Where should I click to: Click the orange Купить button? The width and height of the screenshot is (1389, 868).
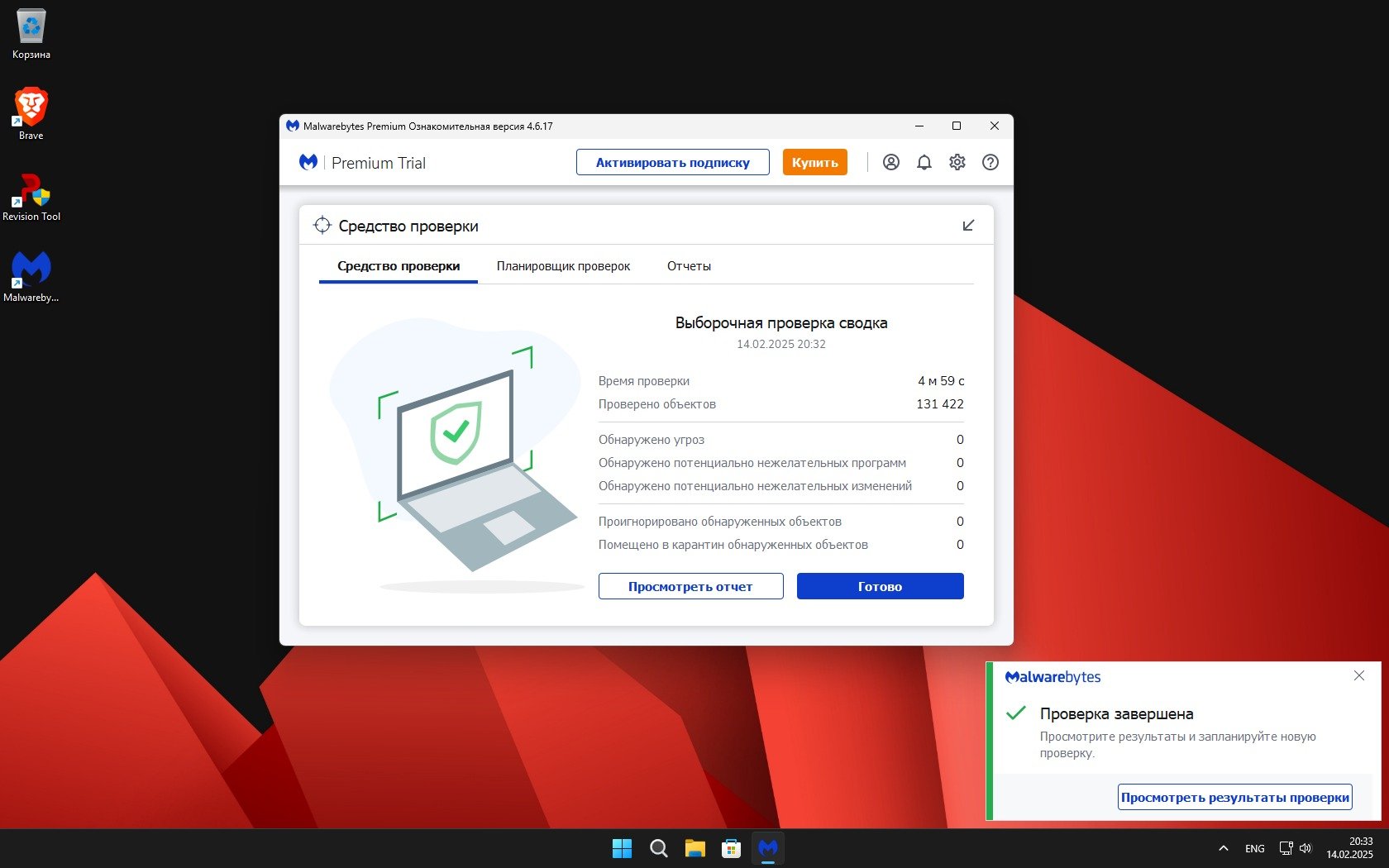[815, 163]
